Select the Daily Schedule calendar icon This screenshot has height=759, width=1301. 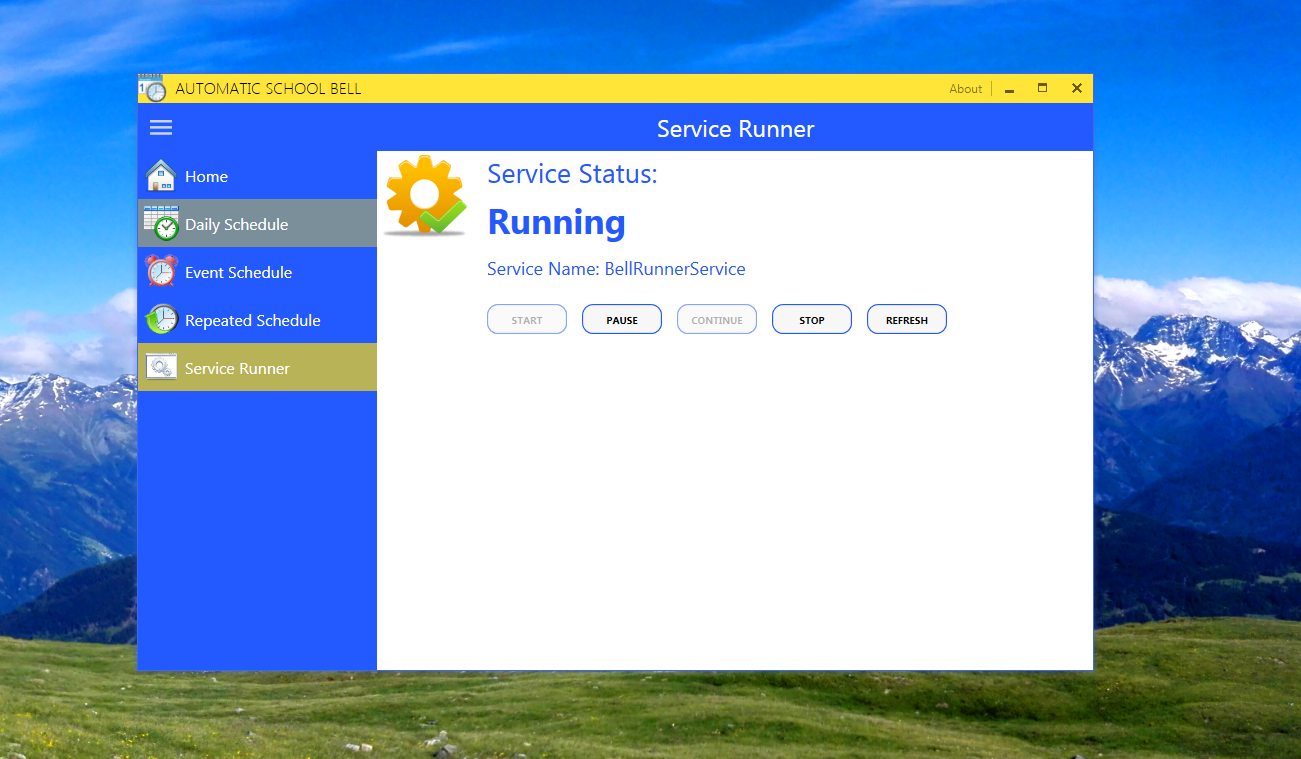click(x=161, y=223)
